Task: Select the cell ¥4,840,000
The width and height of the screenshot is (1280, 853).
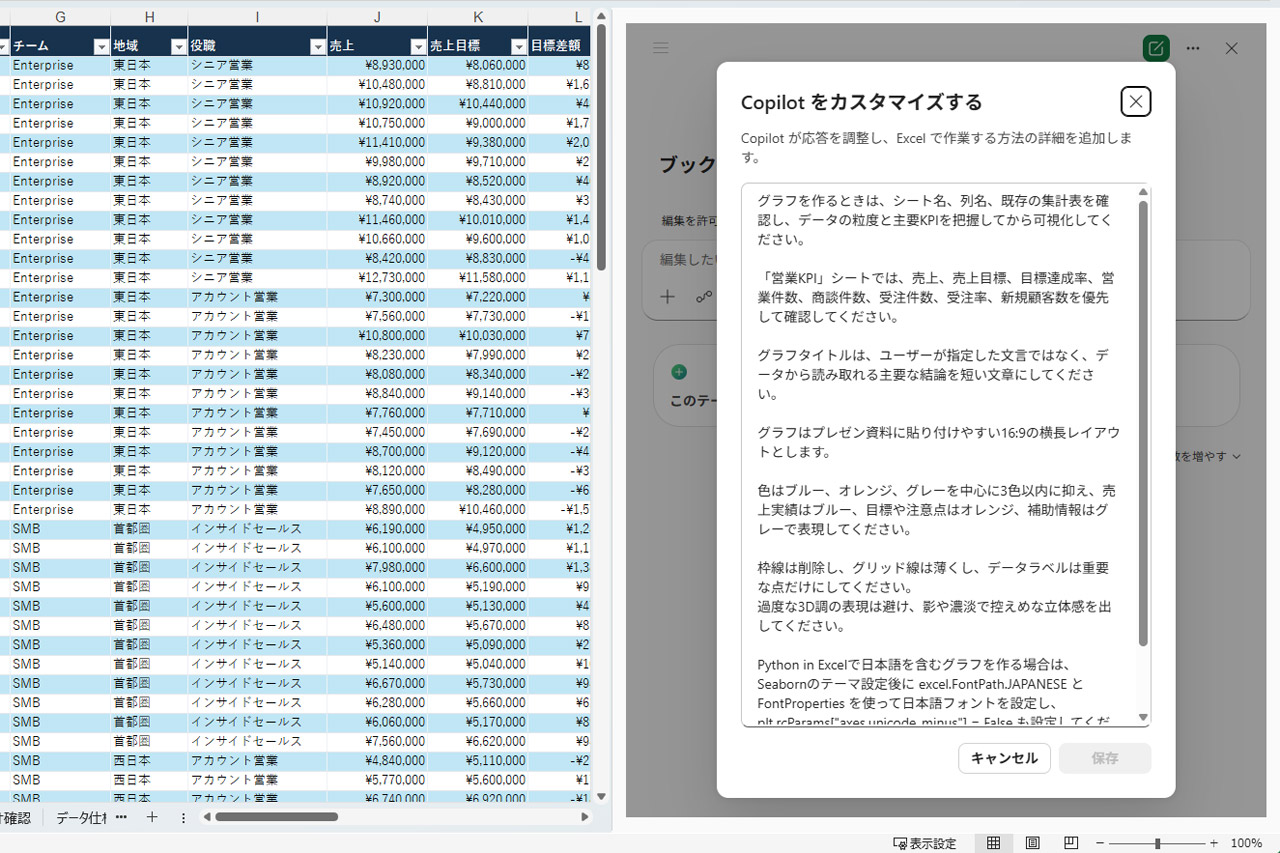Action: pyautogui.click(x=377, y=760)
